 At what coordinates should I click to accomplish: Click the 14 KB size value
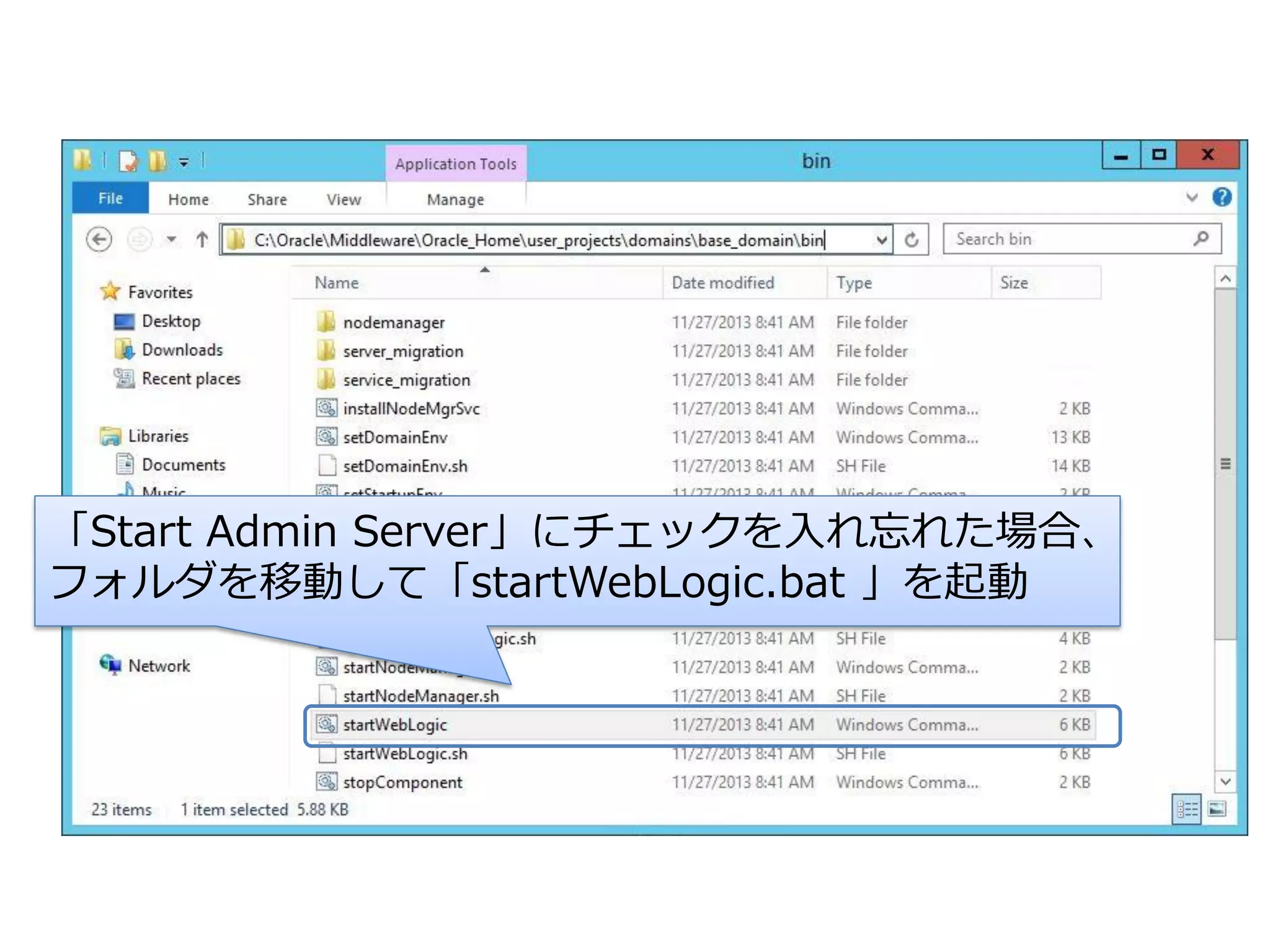click(x=1070, y=465)
